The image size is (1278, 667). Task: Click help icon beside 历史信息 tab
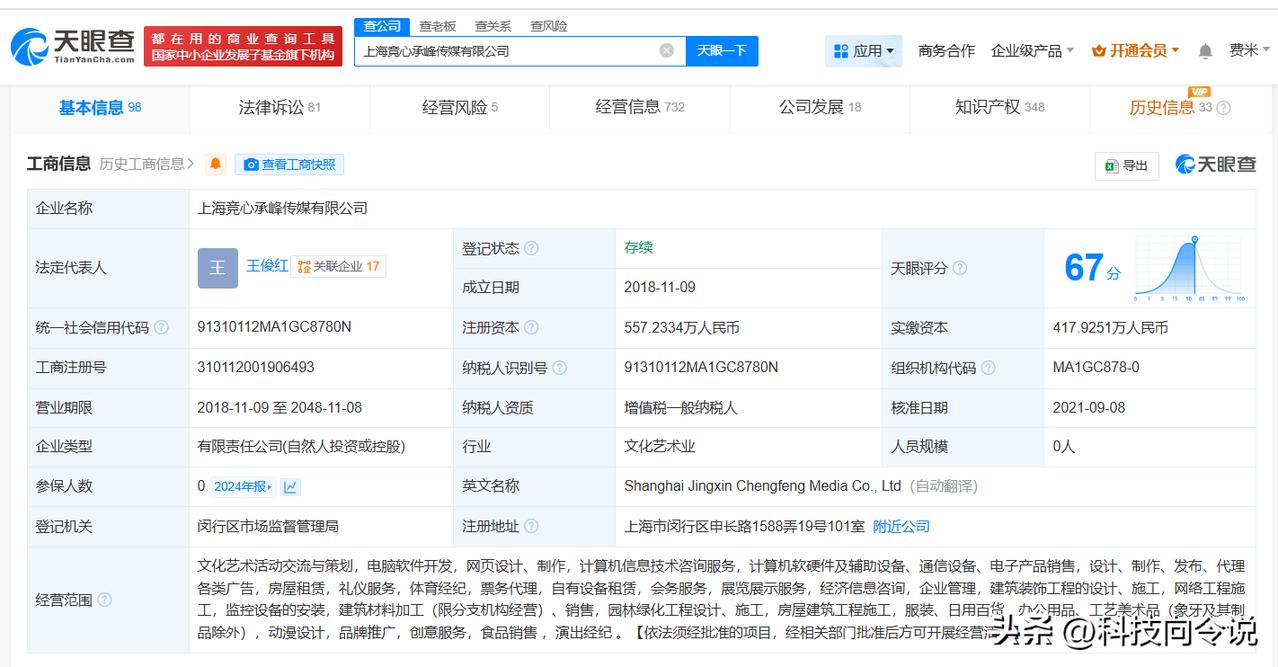tap(1223, 108)
